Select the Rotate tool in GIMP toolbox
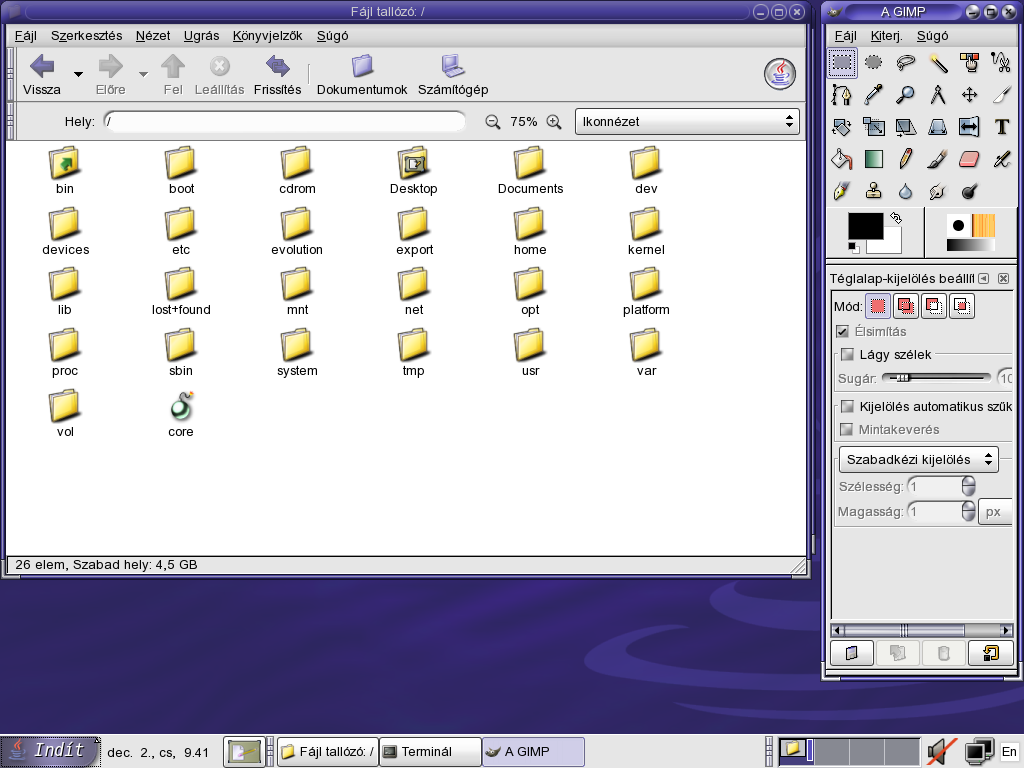Image resolution: width=1024 pixels, height=768 pixels. [842, 127]
